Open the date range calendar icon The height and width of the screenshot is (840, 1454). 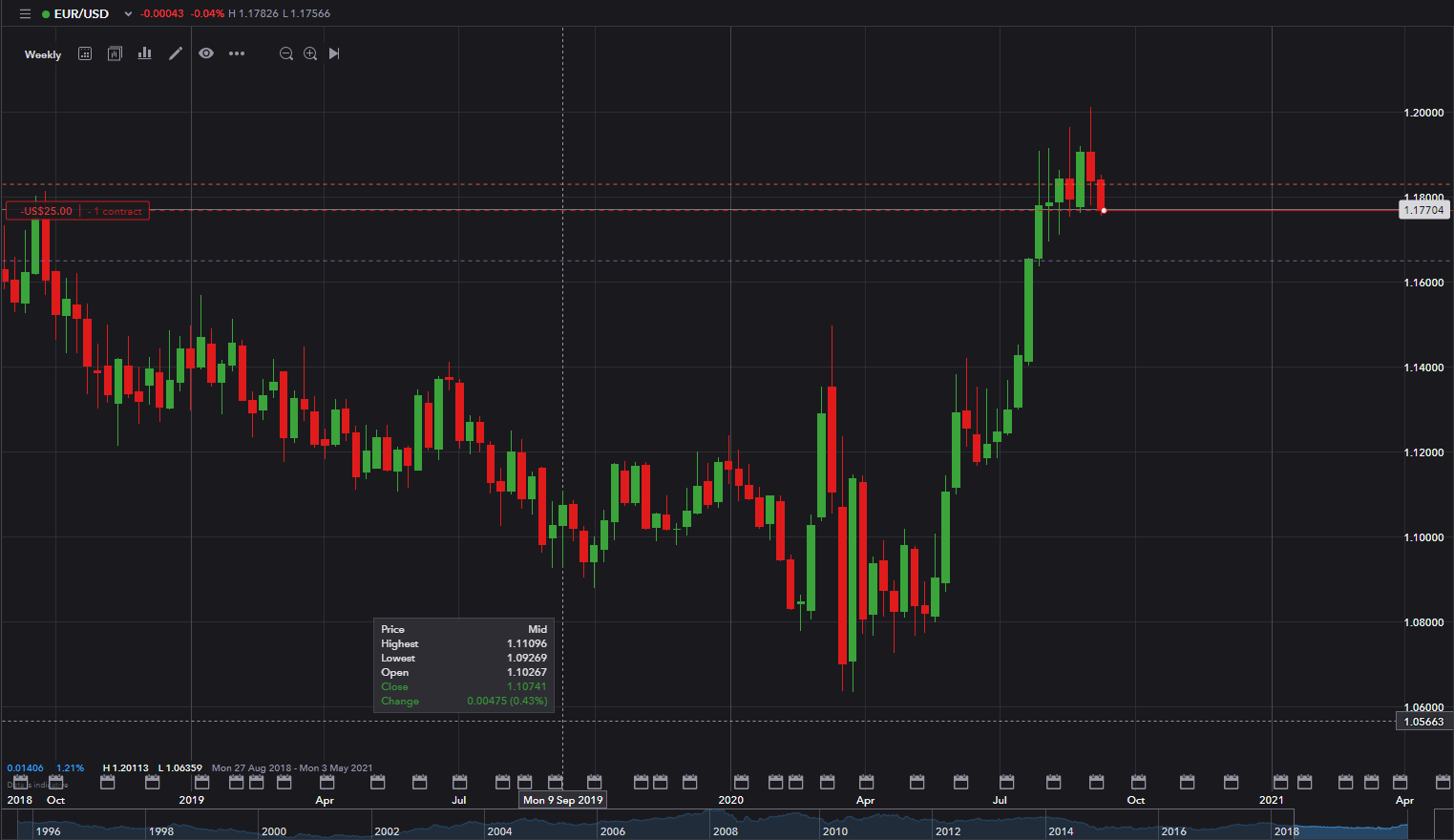[x=85, y=54]
